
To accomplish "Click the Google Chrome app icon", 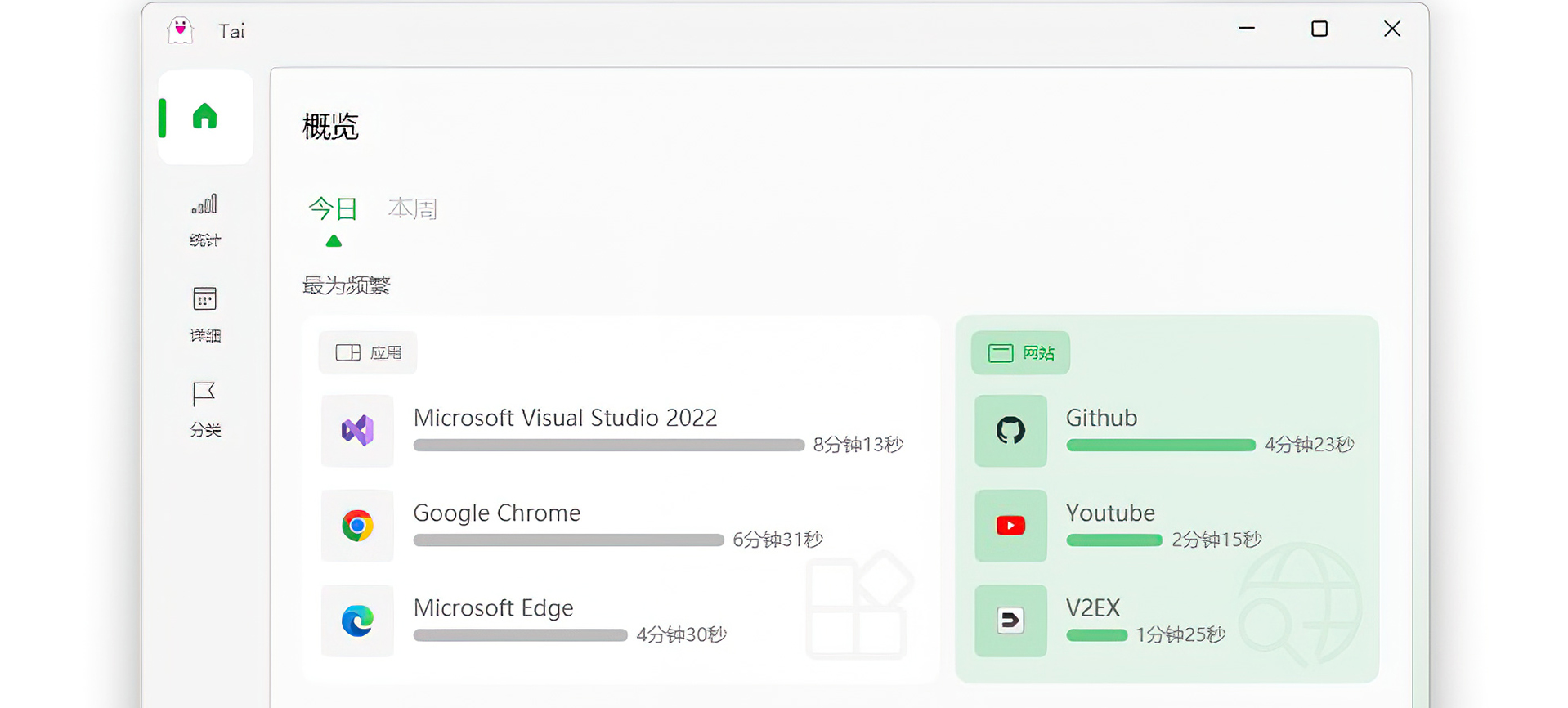I will coord(357,526).
